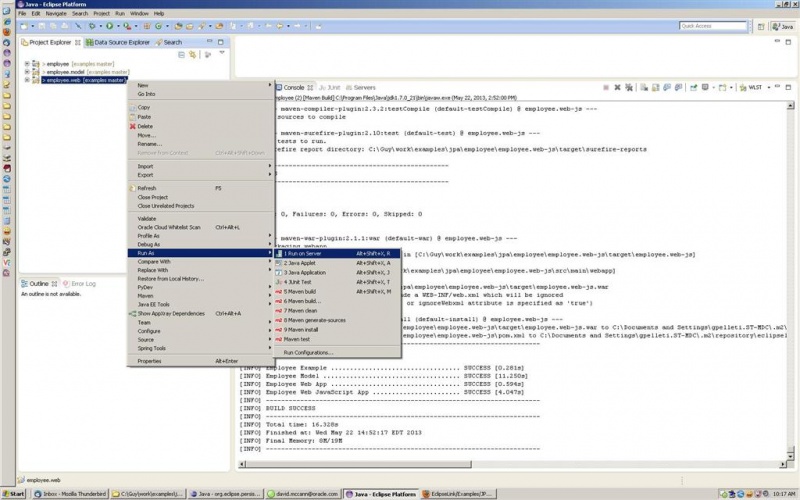The image size is (800, 500).
Task: Choose 5 Maven build in submenu
Action: [x=337, y=292]
